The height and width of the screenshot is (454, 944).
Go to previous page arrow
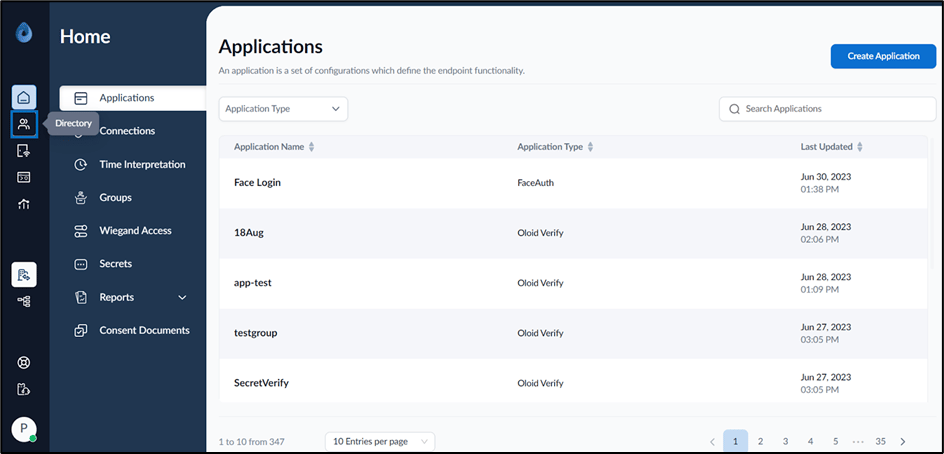click(712, 441)
